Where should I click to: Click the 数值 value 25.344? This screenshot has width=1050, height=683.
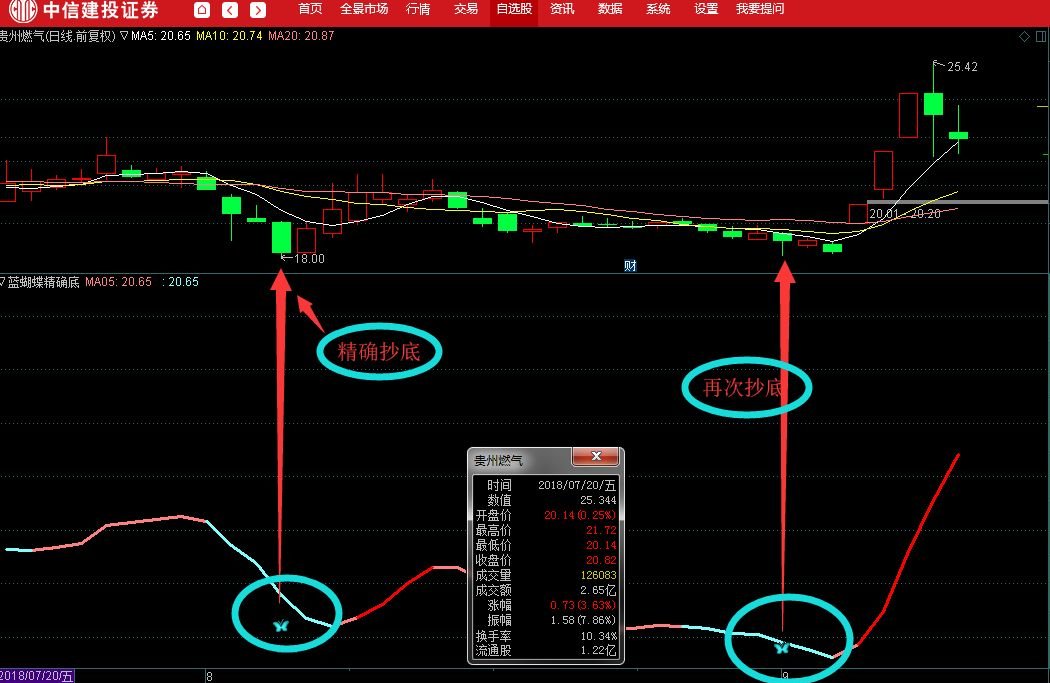(598, 500)
